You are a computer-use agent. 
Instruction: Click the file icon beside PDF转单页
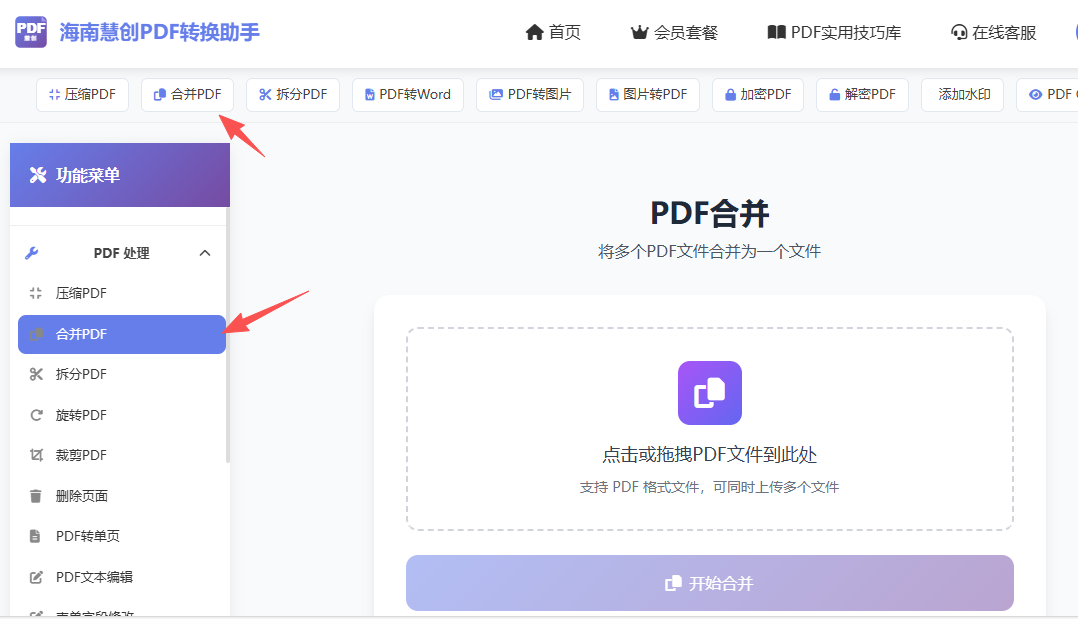[x=35, y=536]
